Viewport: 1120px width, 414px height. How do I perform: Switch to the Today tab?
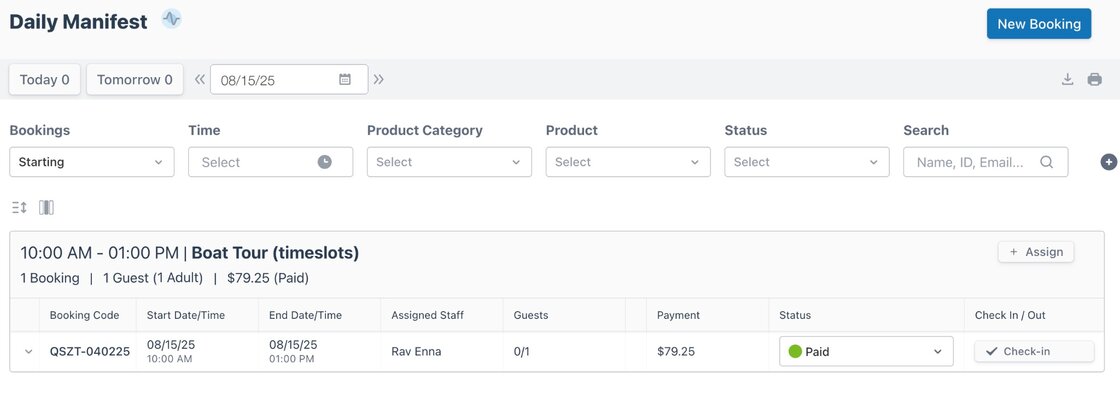coord(45,80)
